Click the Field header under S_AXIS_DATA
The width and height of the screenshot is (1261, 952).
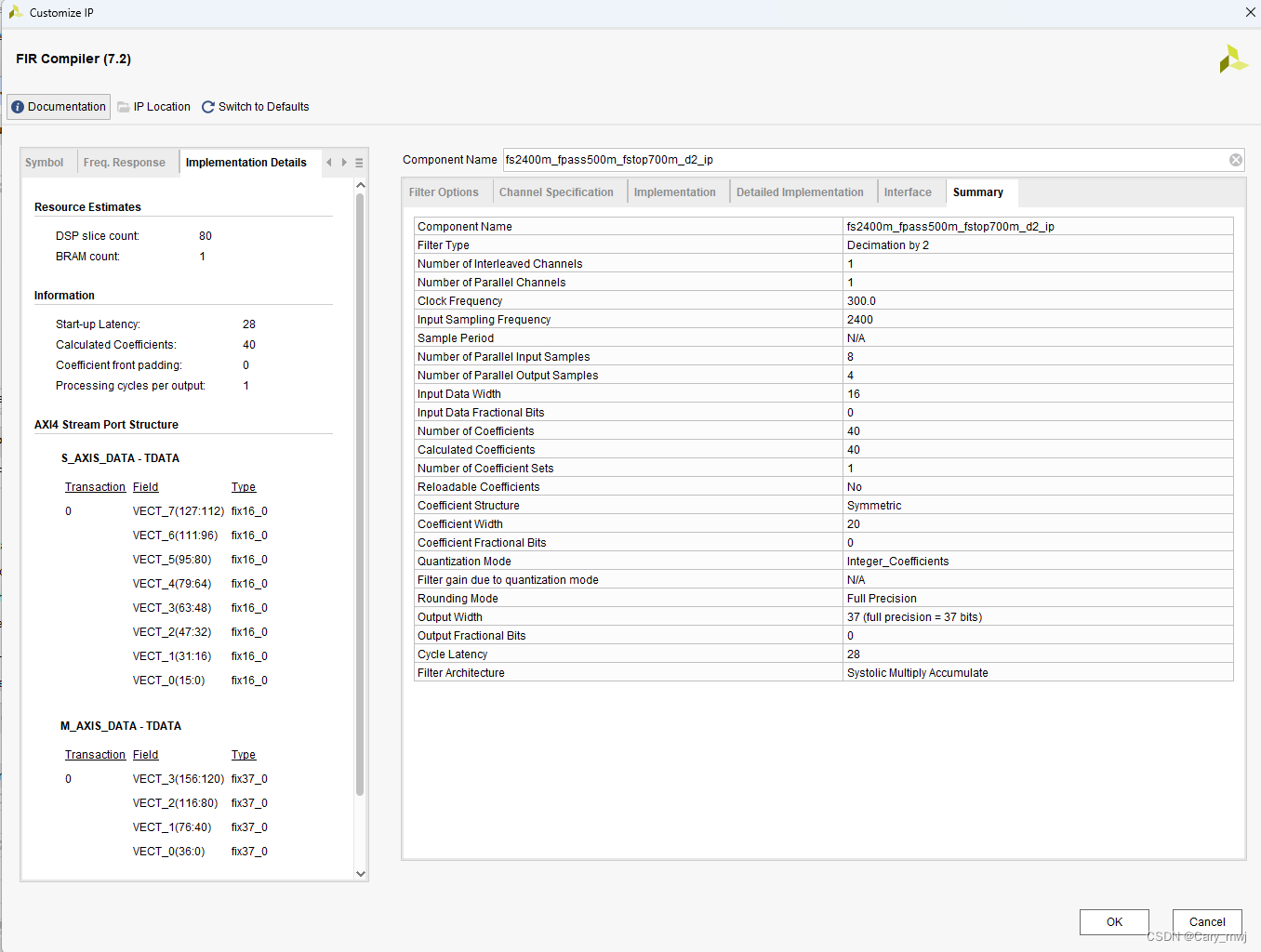point(145,487)
